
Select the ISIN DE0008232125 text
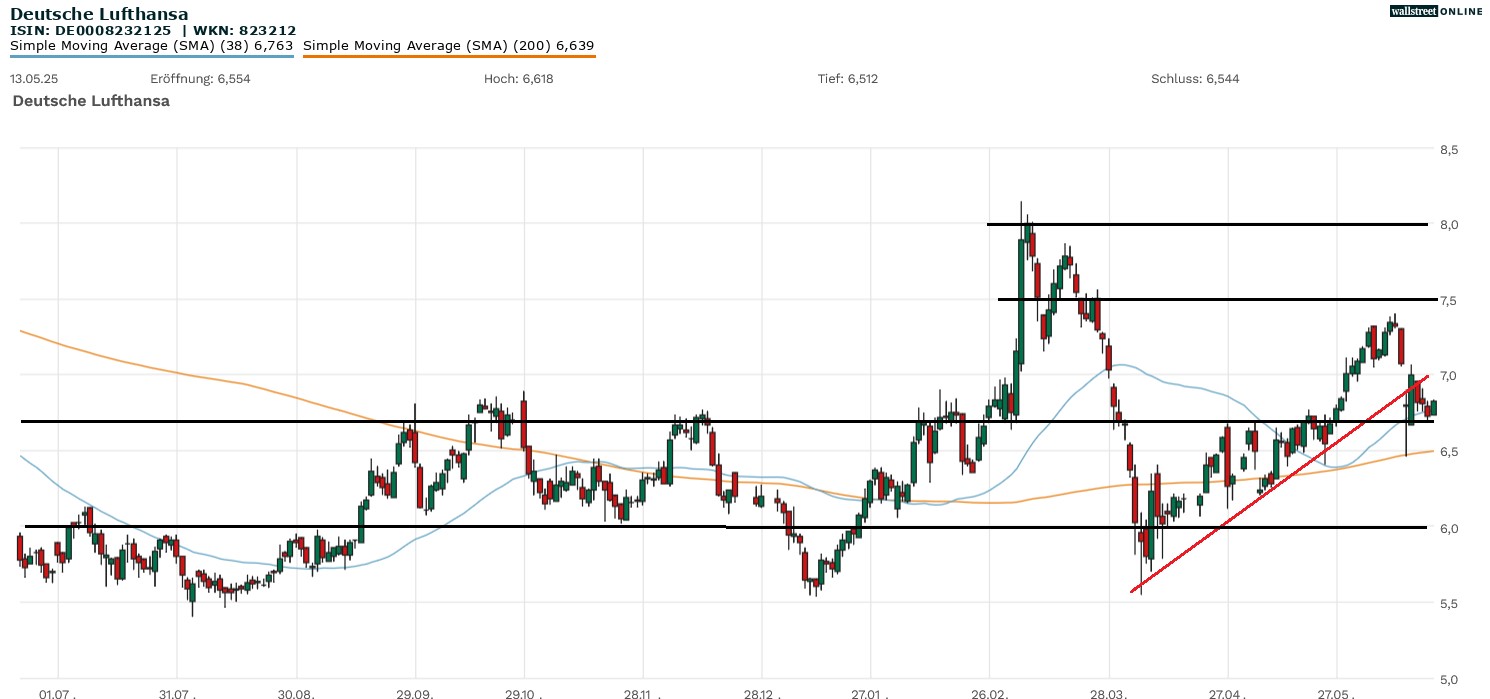pos(90,31)
